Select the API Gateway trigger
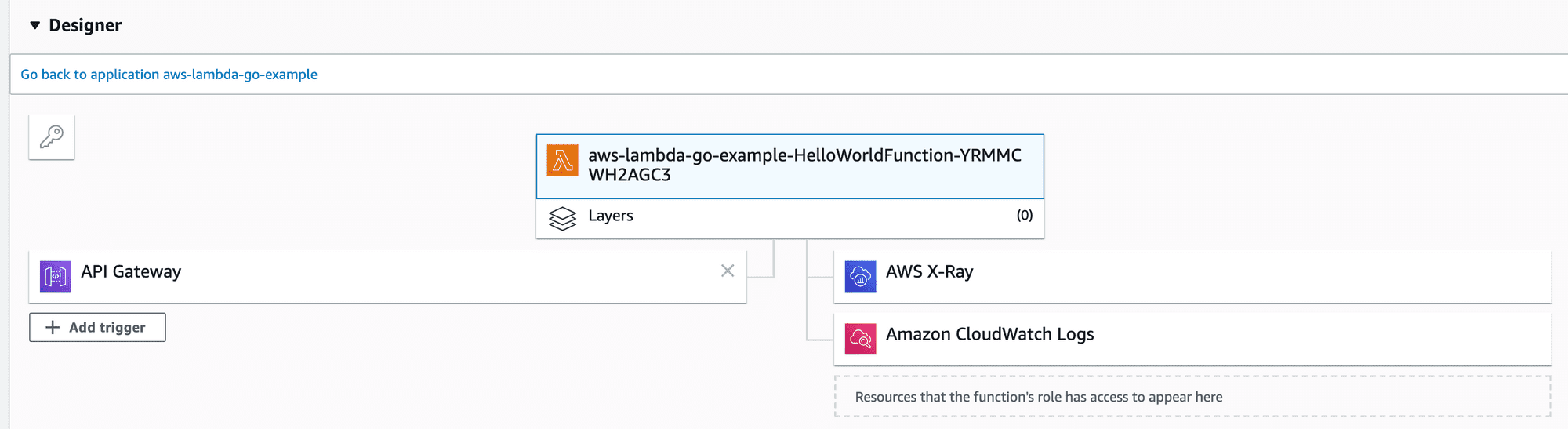1568x429 pixels. (x=387, y=276)
